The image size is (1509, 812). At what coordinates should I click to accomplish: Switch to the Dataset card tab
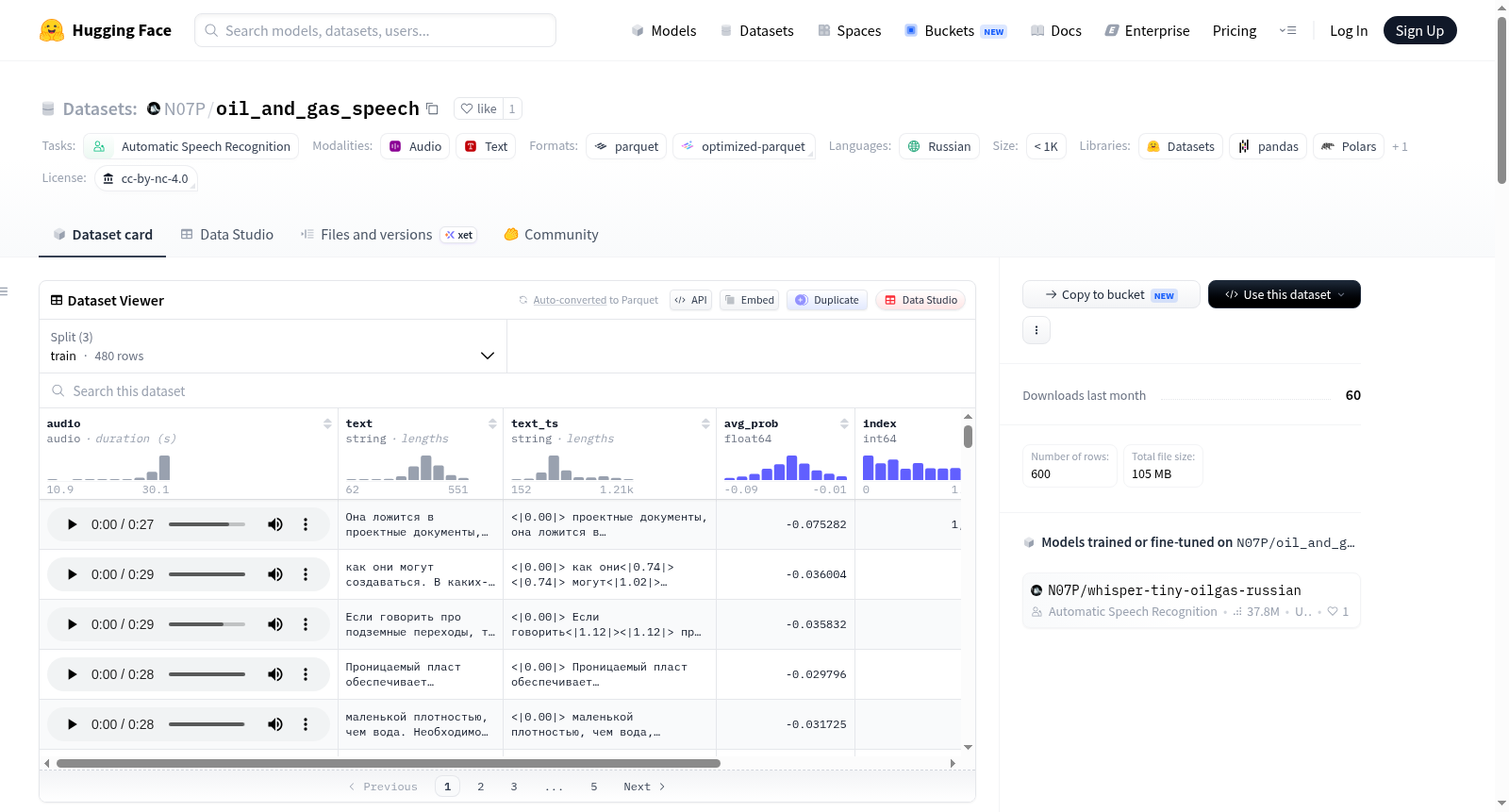pos(103,235)
